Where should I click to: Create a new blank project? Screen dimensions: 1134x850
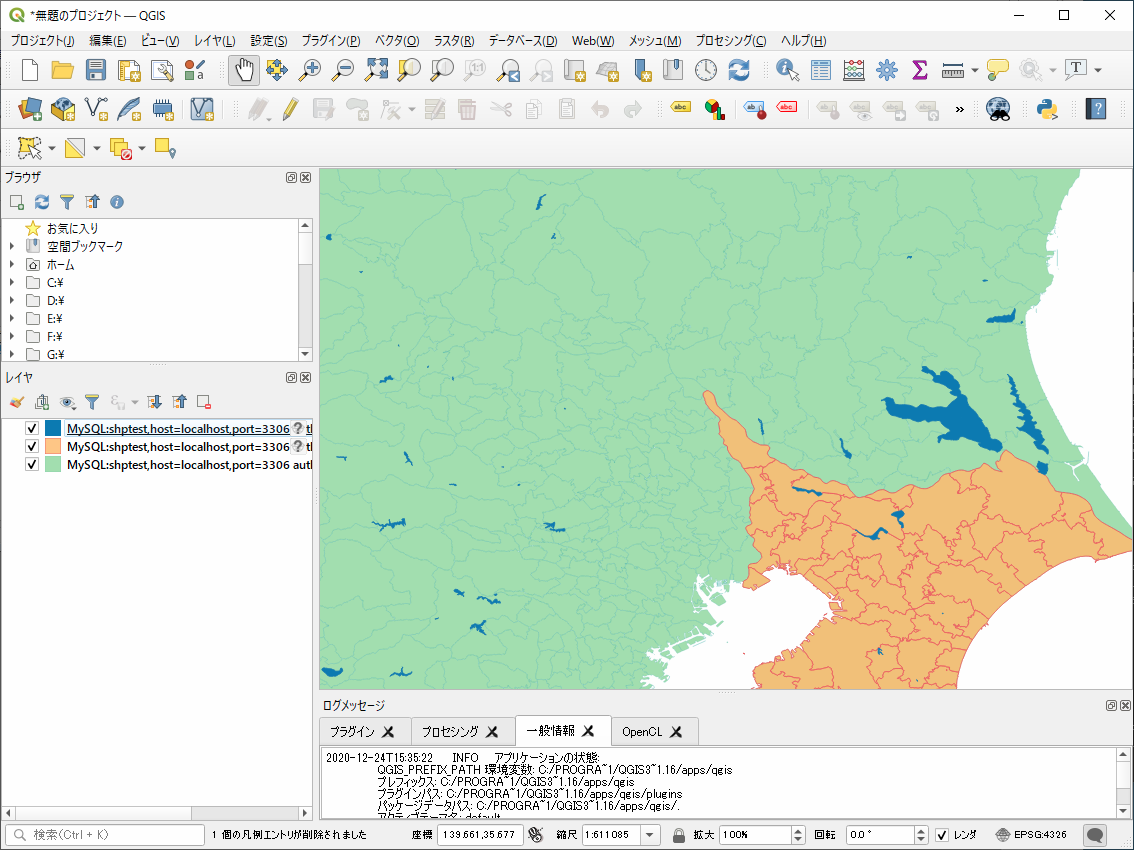click(x=30, y=70)
